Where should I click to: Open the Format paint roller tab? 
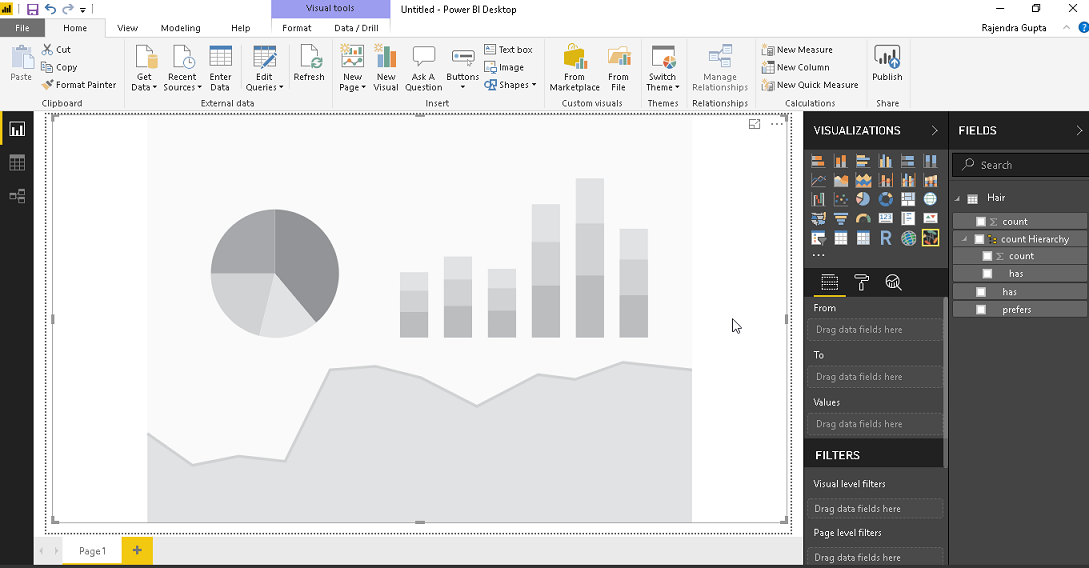pos(861,282)
